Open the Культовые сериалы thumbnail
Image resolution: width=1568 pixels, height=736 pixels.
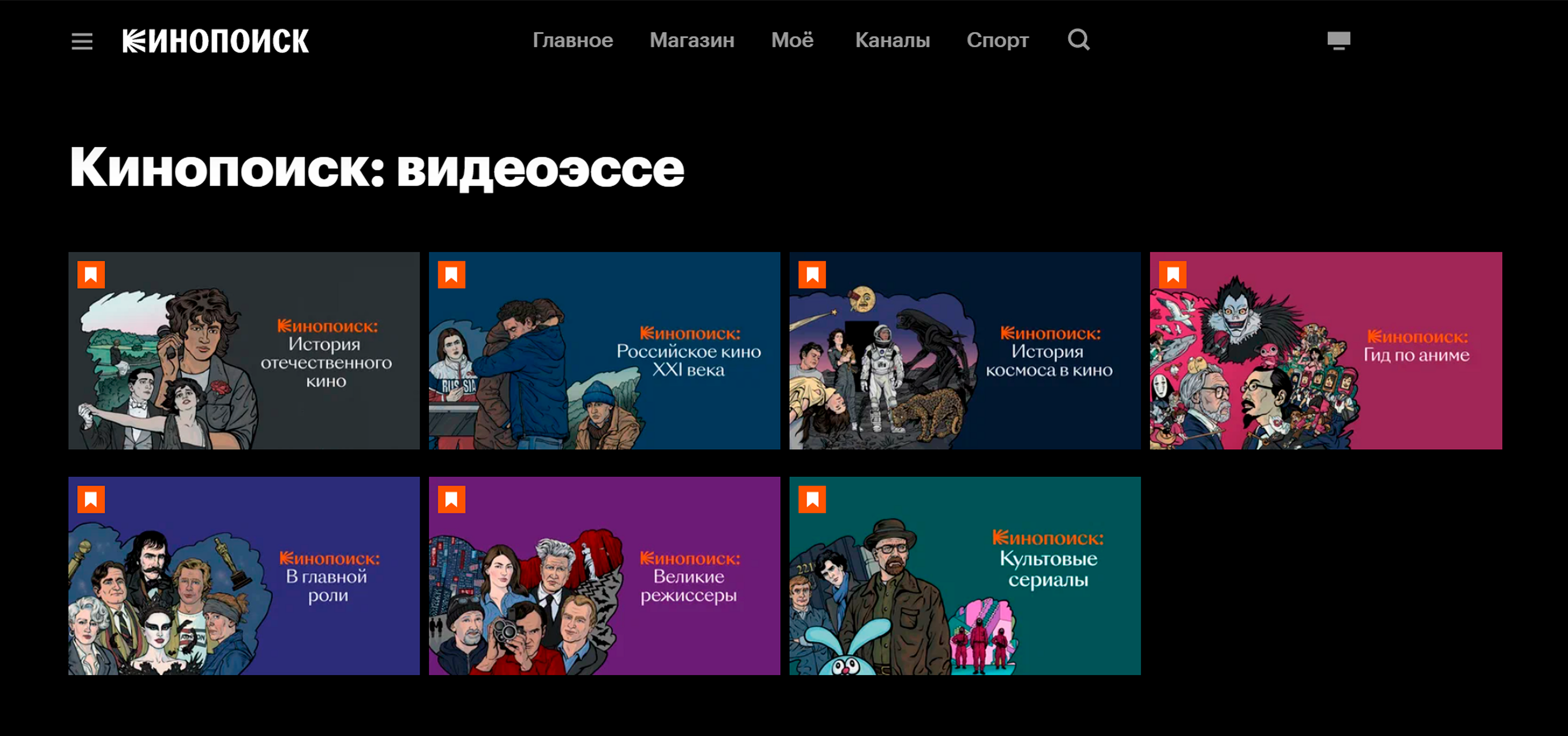click(x=965, y=576)
